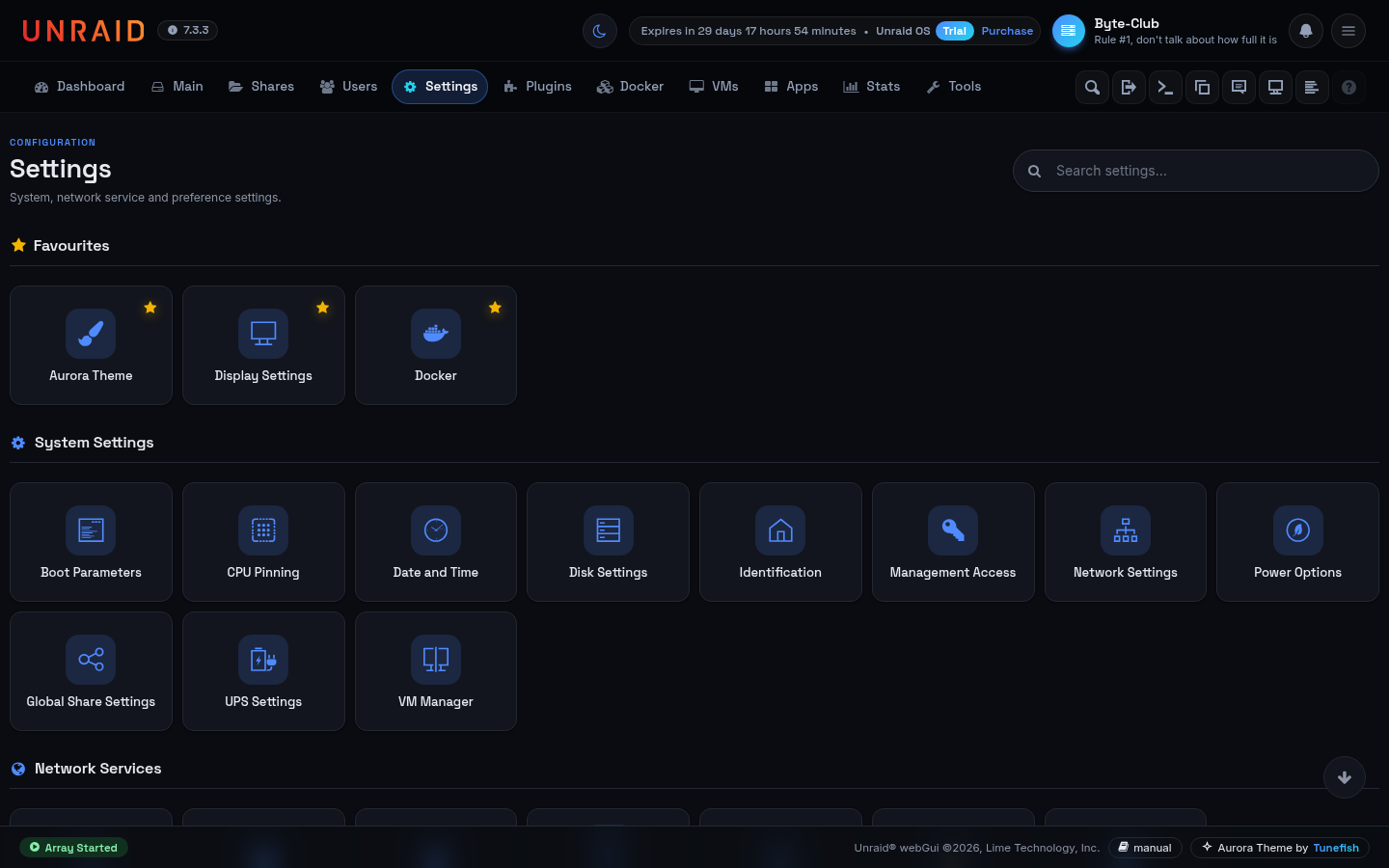Toggle dark mode with the moon icon
This screenshot has height=868, width=1389.
click(x=599, y=31)
